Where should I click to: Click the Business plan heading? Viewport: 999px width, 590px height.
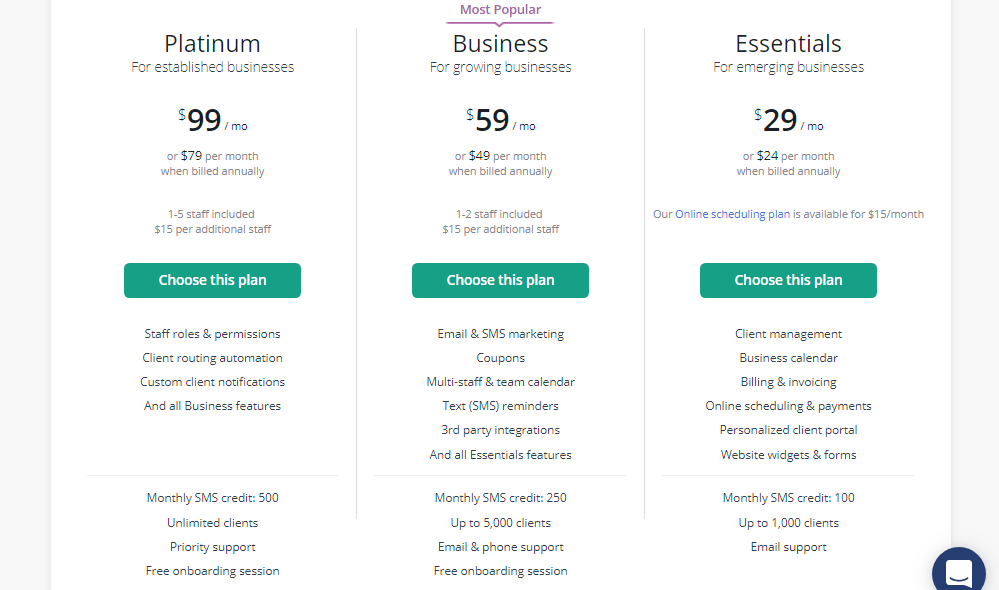pos(500,43)
